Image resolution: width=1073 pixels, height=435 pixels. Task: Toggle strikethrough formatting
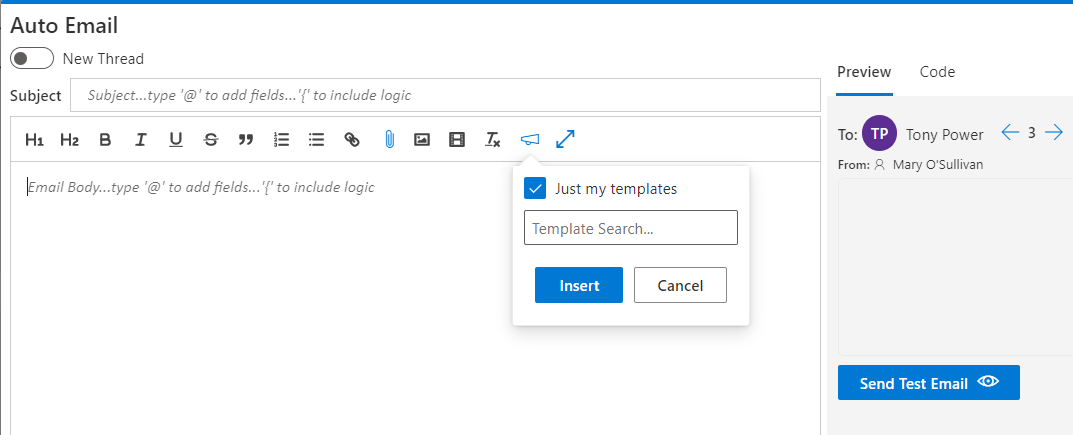pyautogui.click(x=211, y=140)
